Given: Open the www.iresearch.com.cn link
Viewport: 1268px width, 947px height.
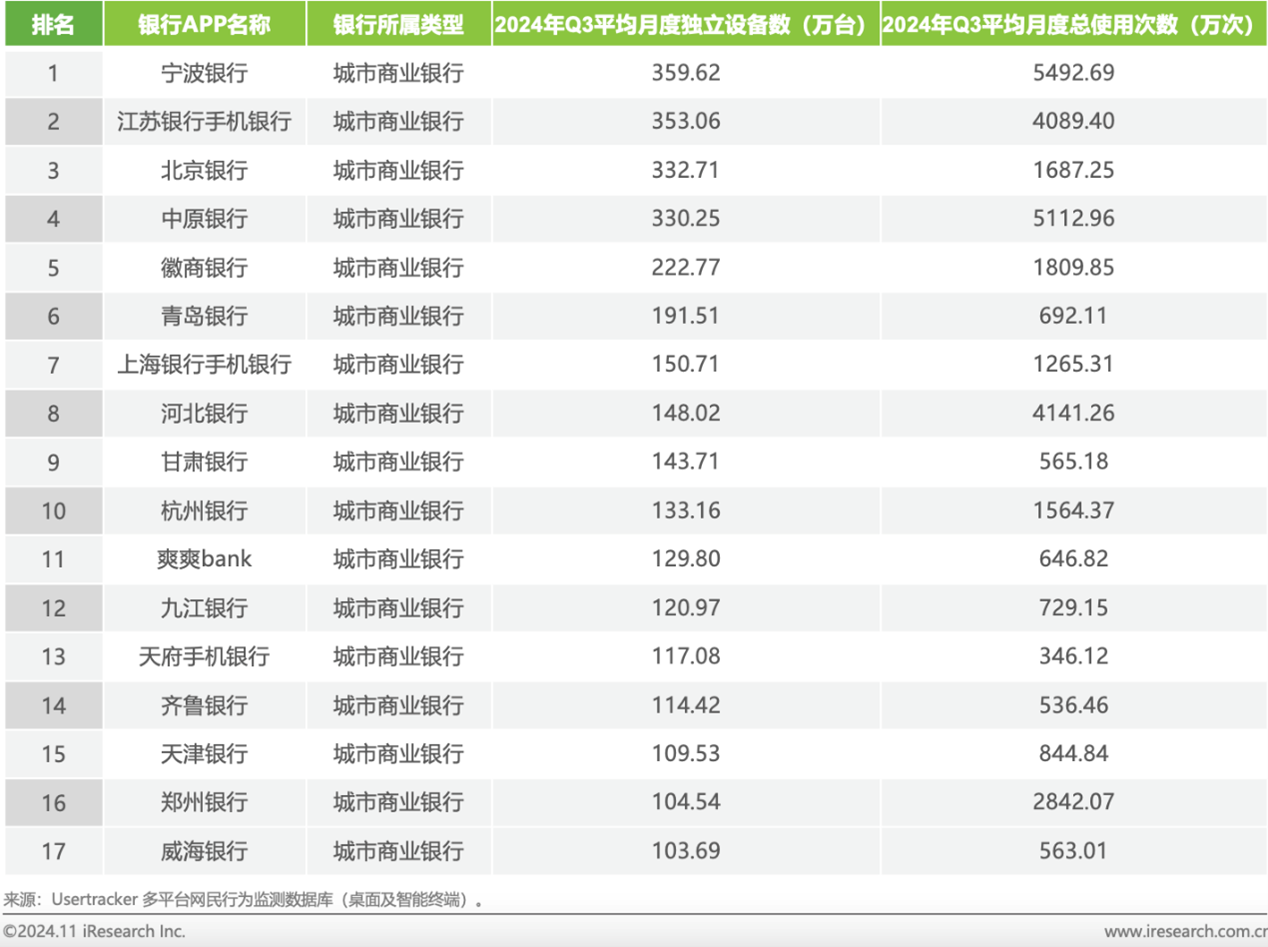Looking at the screenshot, I should (1185, 931).
